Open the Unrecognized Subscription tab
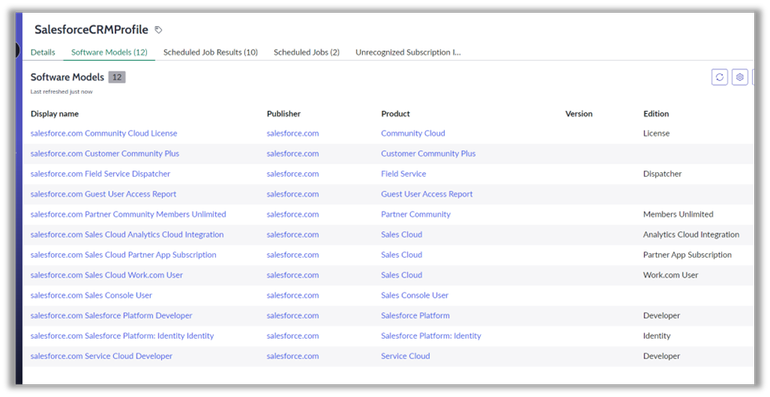 click(x=408, y=52)
